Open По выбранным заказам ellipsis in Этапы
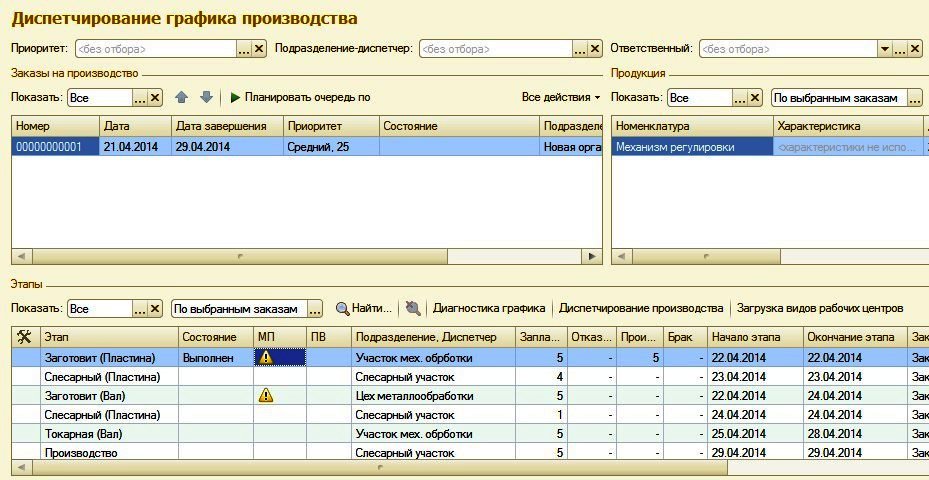929x480 pixels. pyautogui.click(x=315, y=309)
